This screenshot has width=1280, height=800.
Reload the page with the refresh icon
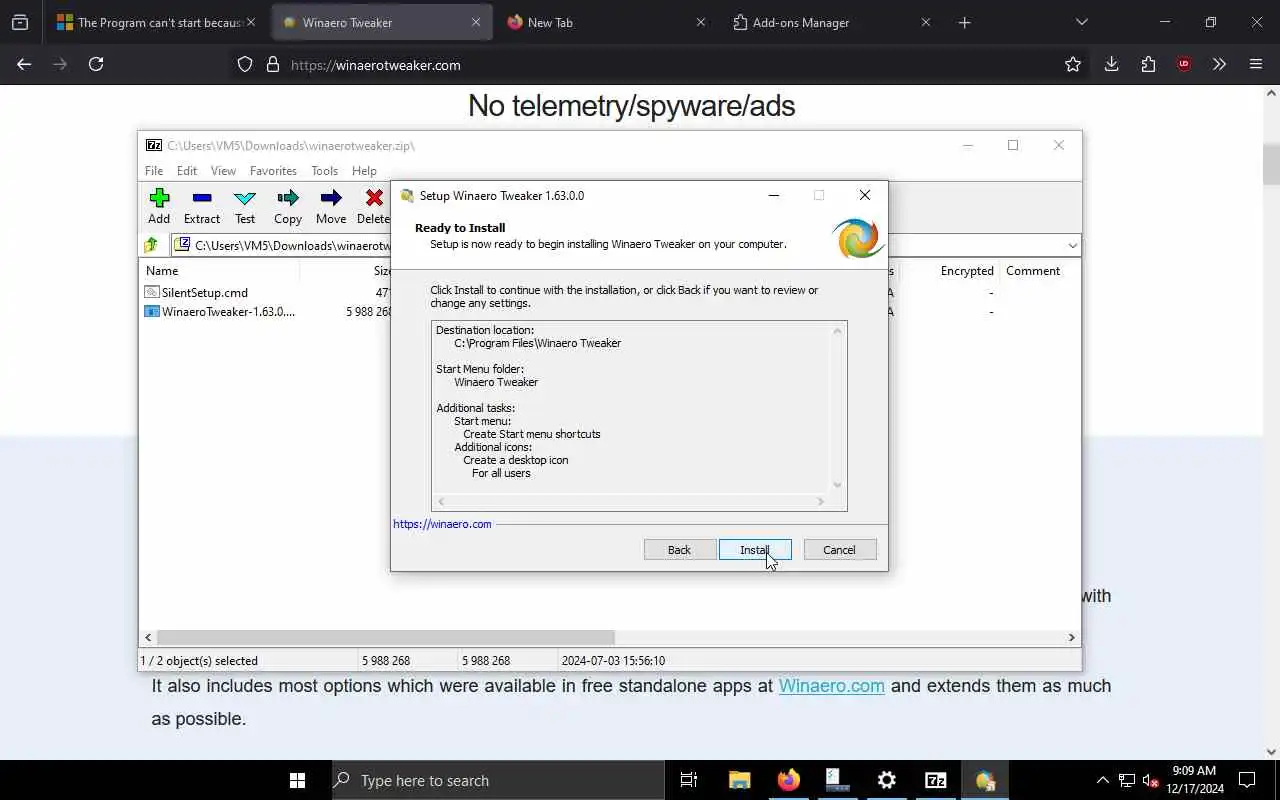(x=96, y=64)
